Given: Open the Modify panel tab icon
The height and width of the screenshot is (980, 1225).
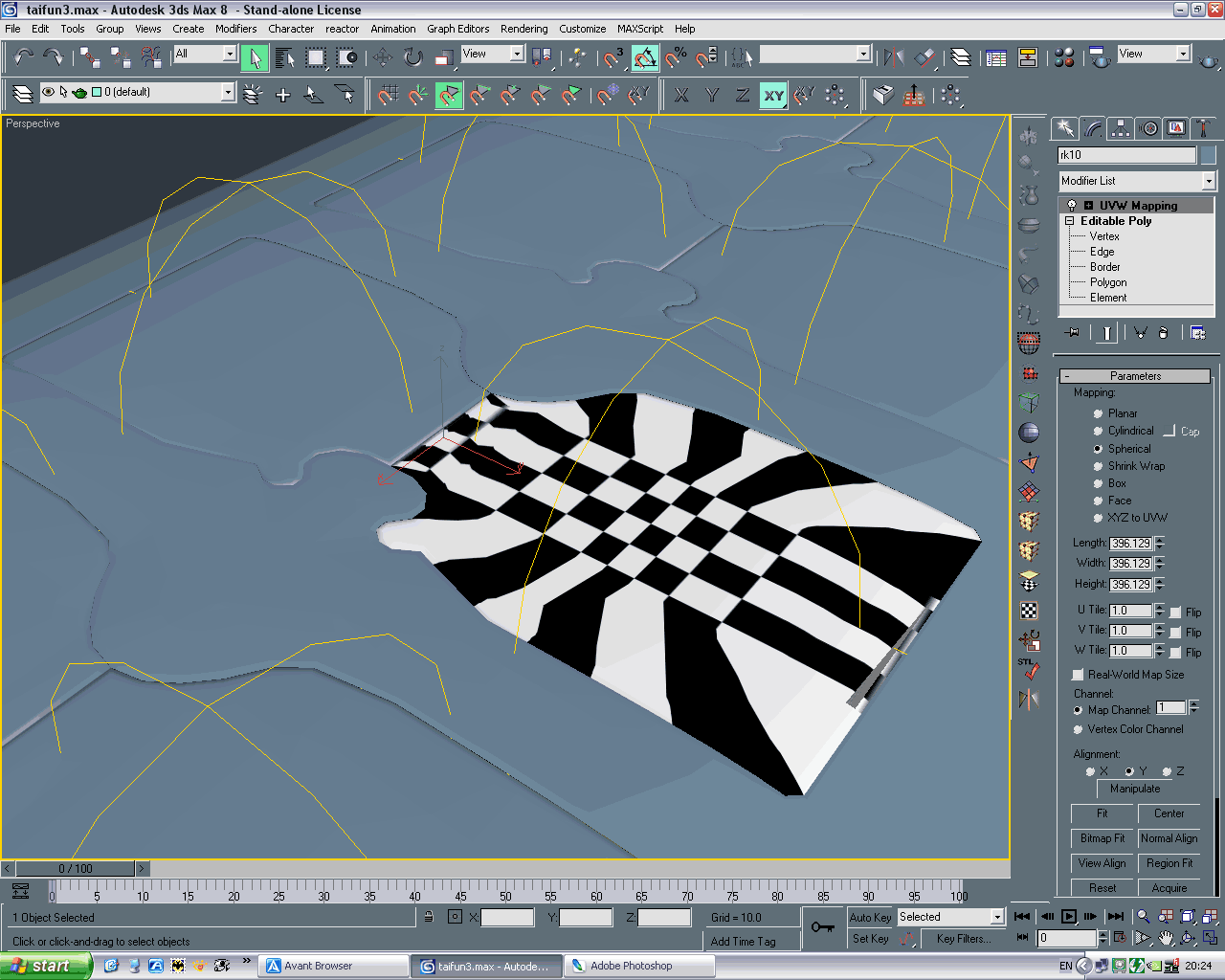Looking at the screenshot, I should tap(1093, 128).
